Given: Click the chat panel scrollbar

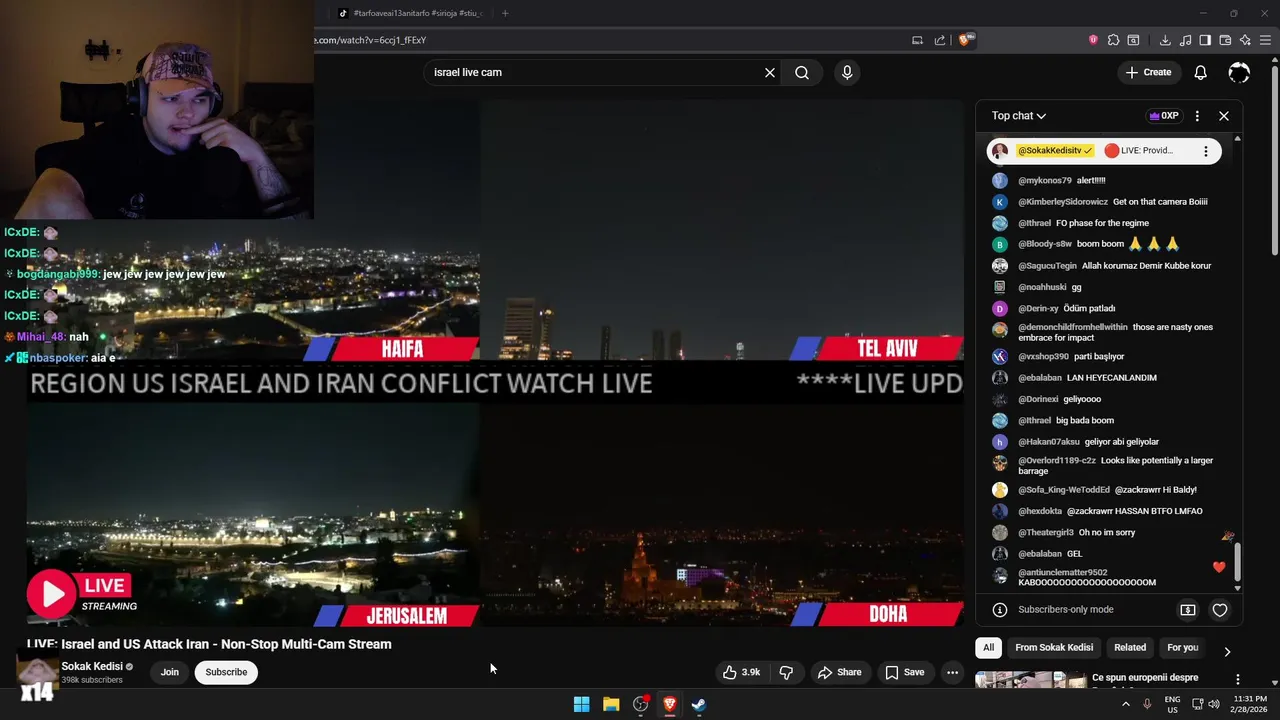Looking at the screenshot, I should coord(1238,562).
